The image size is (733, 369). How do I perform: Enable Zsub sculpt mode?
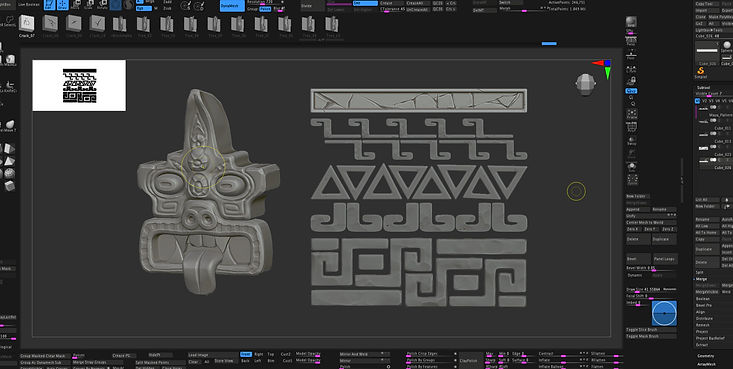click(x=167, y=8)
